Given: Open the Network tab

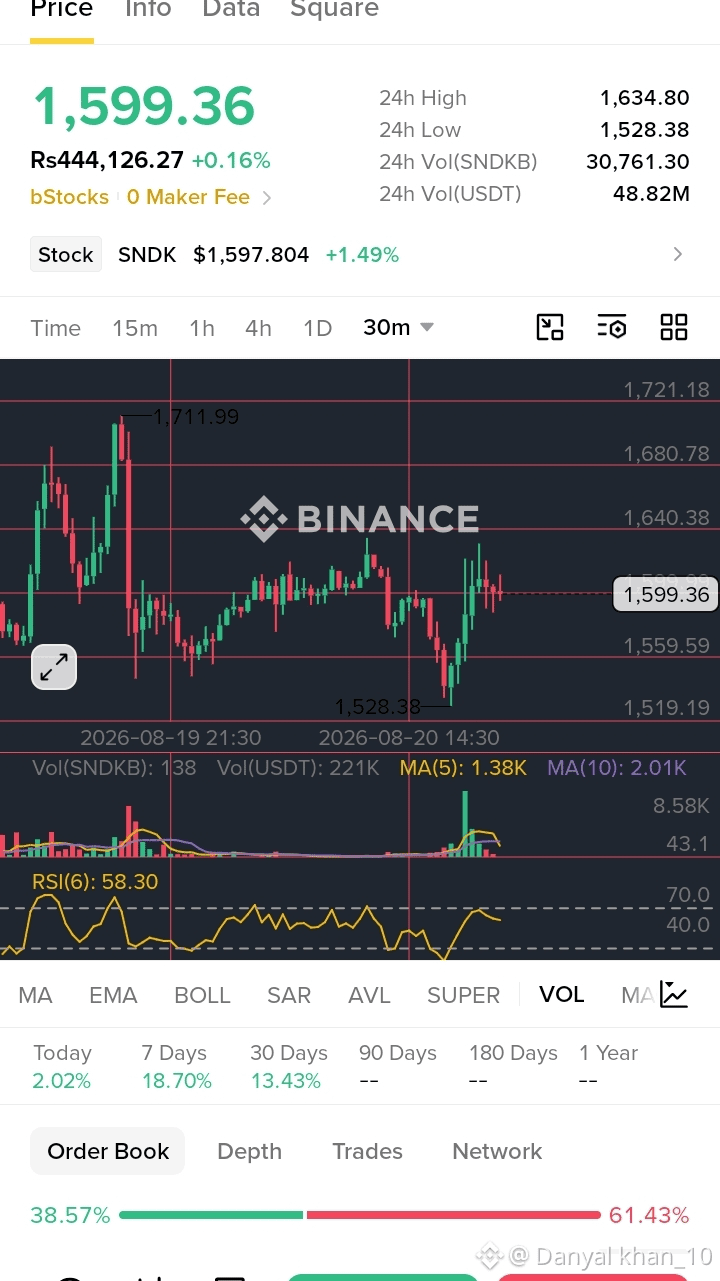Looking at the screenshot, I should click(x=497, y=1151).
